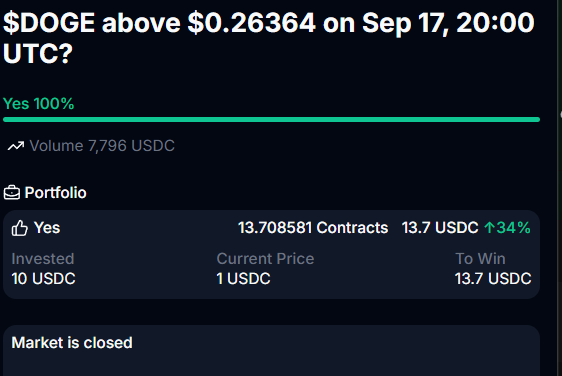This screenshot has width=562, height=376.
Task: Select the 10 USDC invested amount
Action: (x=43, y=279)
